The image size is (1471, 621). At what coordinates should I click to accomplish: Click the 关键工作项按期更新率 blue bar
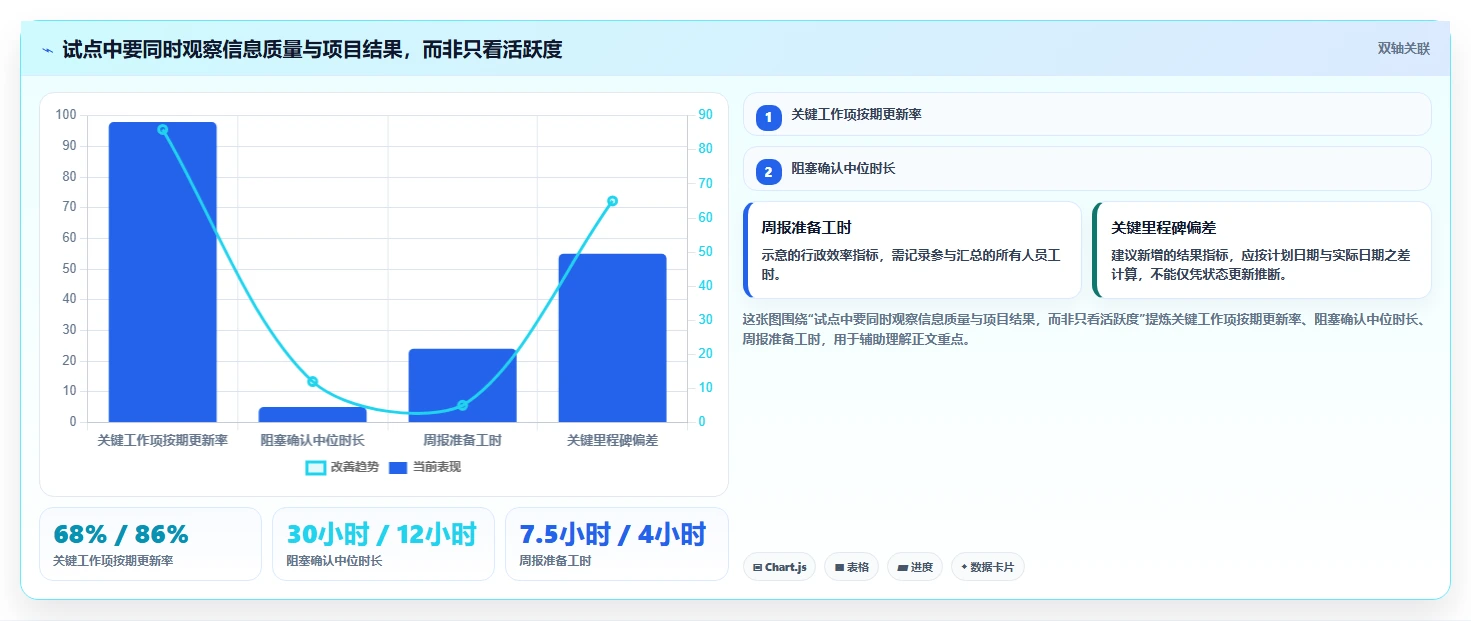pyautogui.click(x=163, y=272)
